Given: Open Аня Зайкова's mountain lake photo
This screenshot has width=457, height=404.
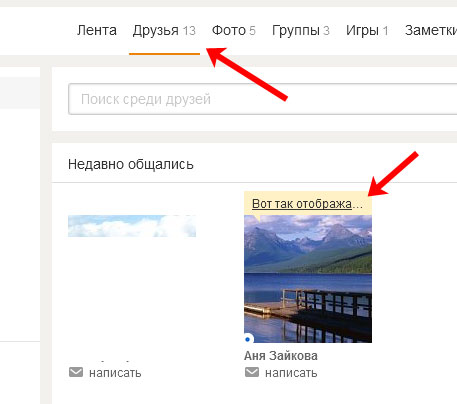Looking at the screenshot, I should 308,279.
